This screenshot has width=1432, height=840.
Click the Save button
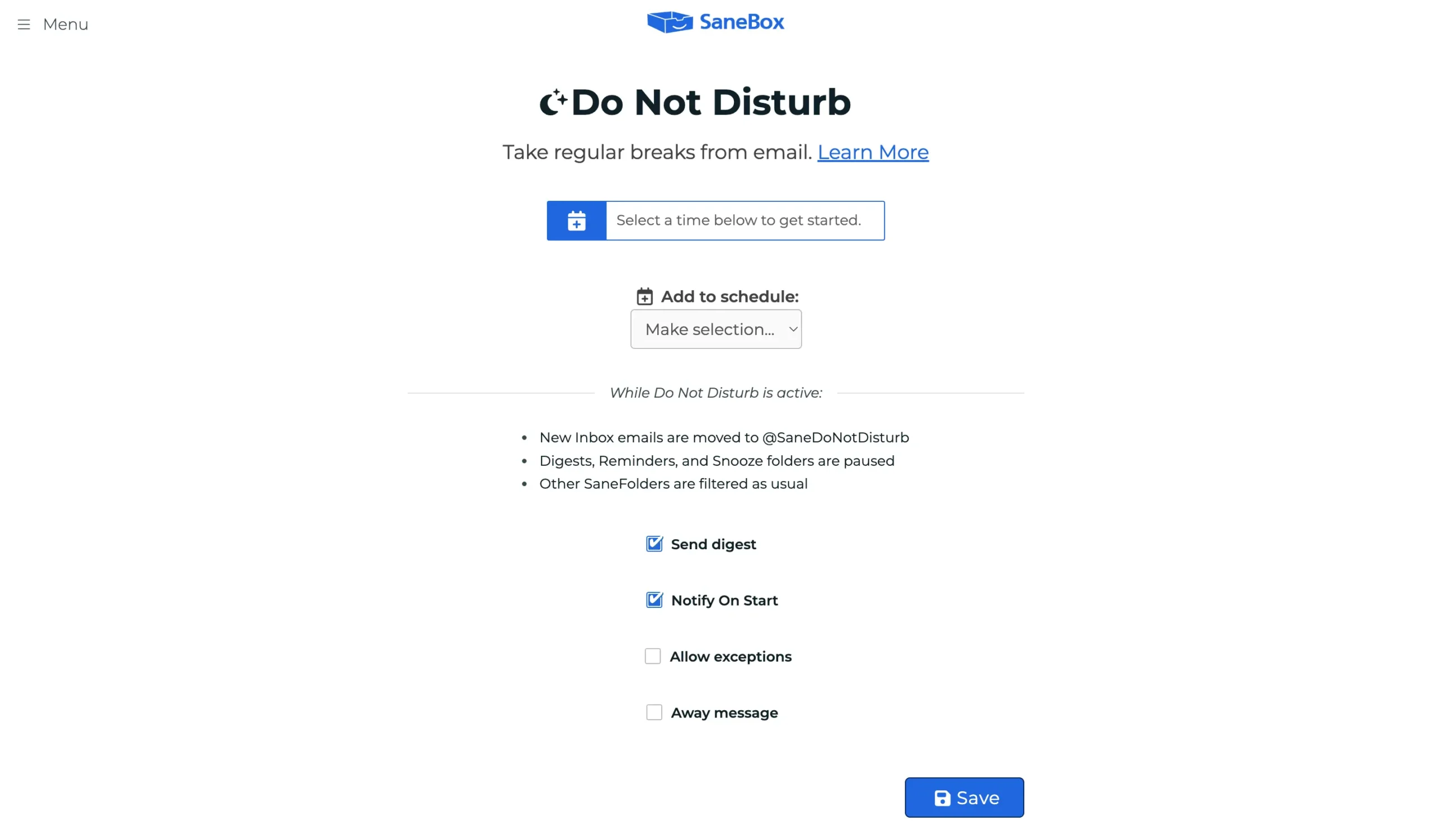964,798
